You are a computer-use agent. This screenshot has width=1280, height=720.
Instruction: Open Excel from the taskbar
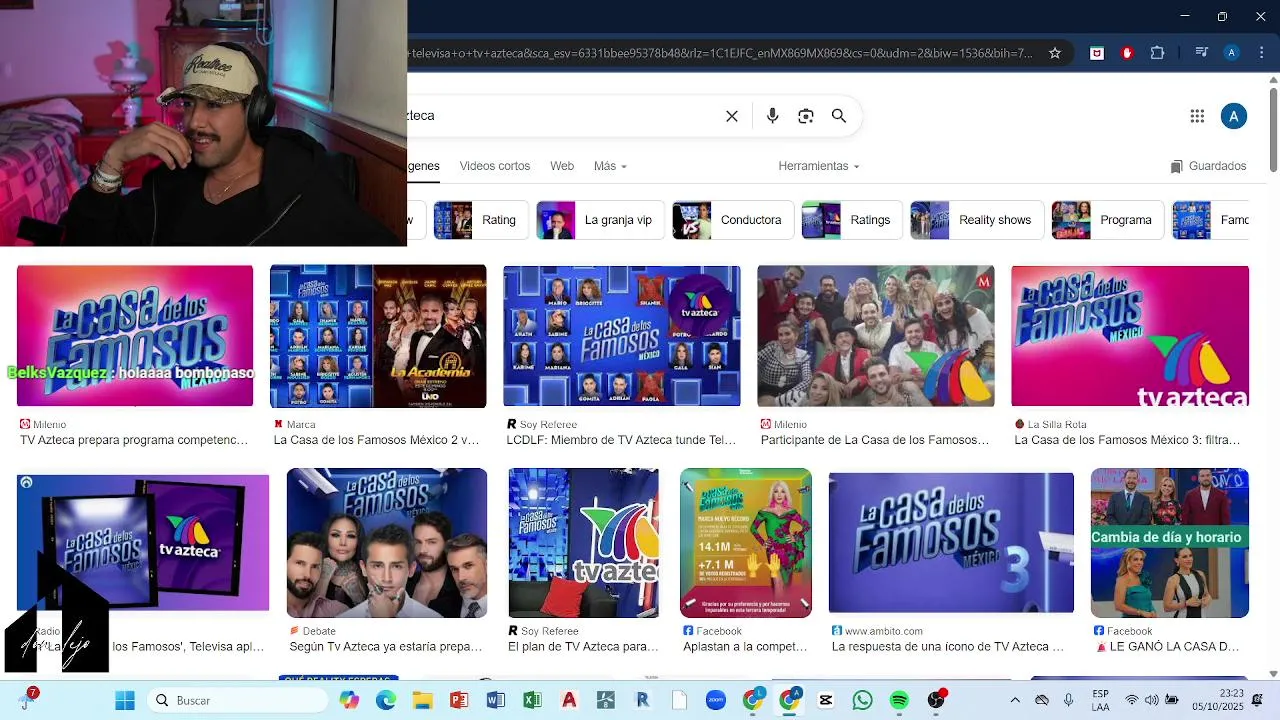point(532,700)
